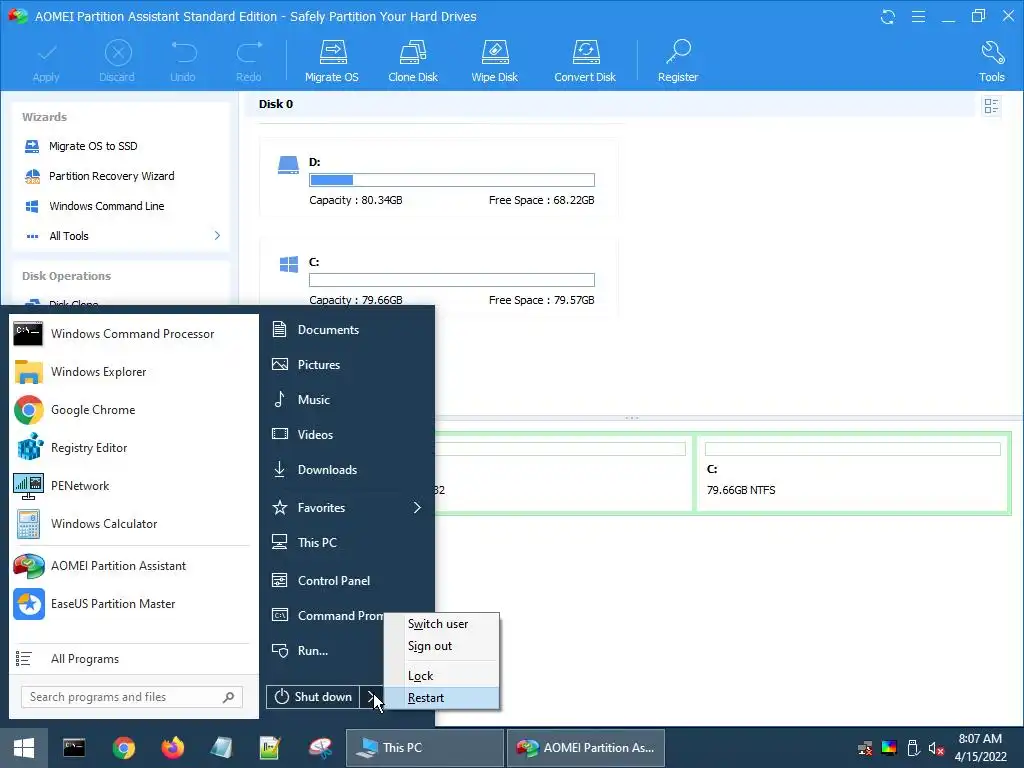Open the Clone Disk tool
This screenshot has width=1024, height=768.
click(413, 61)
